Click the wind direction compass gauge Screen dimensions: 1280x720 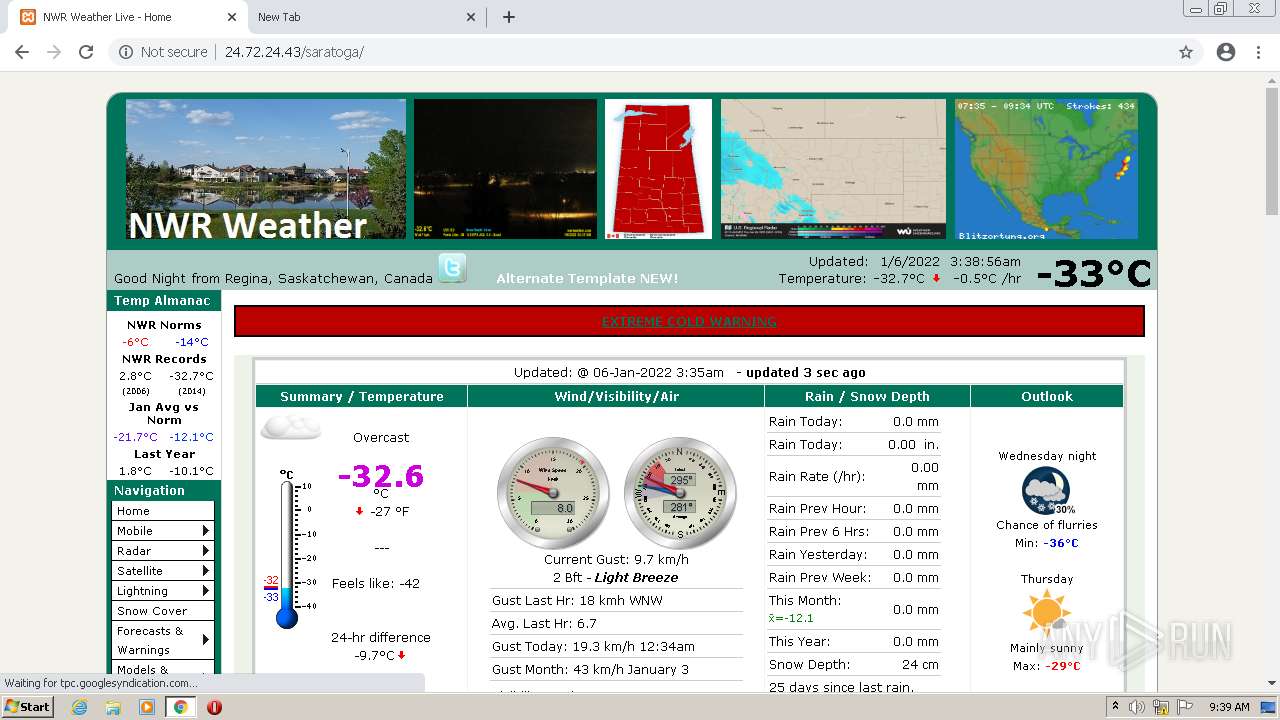680,493
